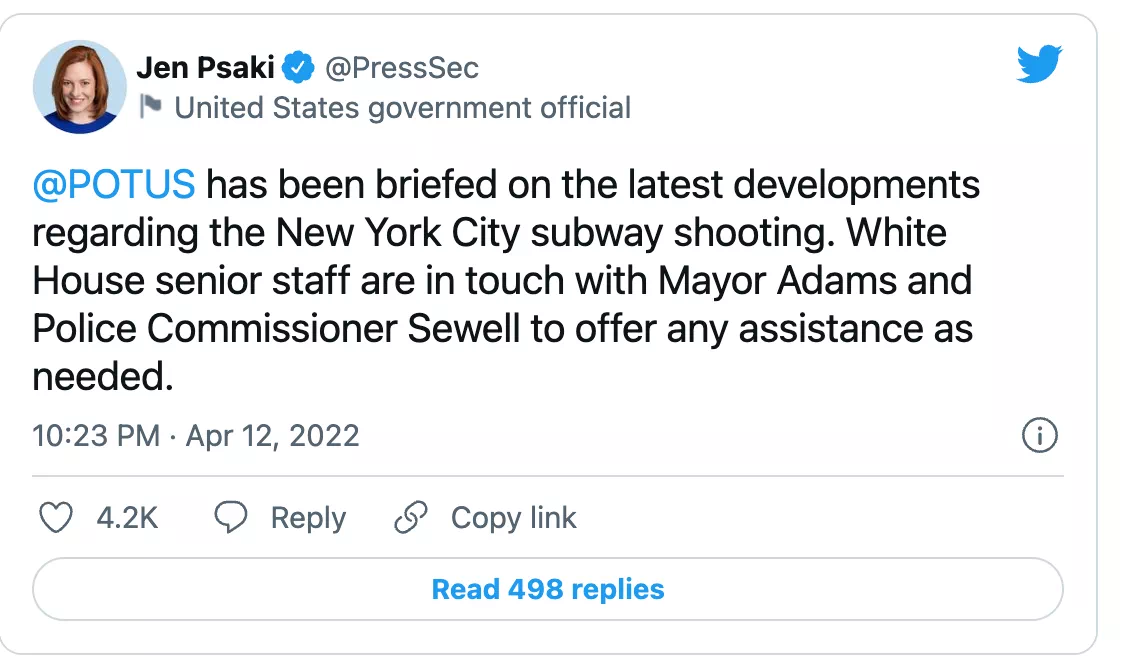Click the United States government official label
The image size is (1122, 662).
[x=402, y=107]
